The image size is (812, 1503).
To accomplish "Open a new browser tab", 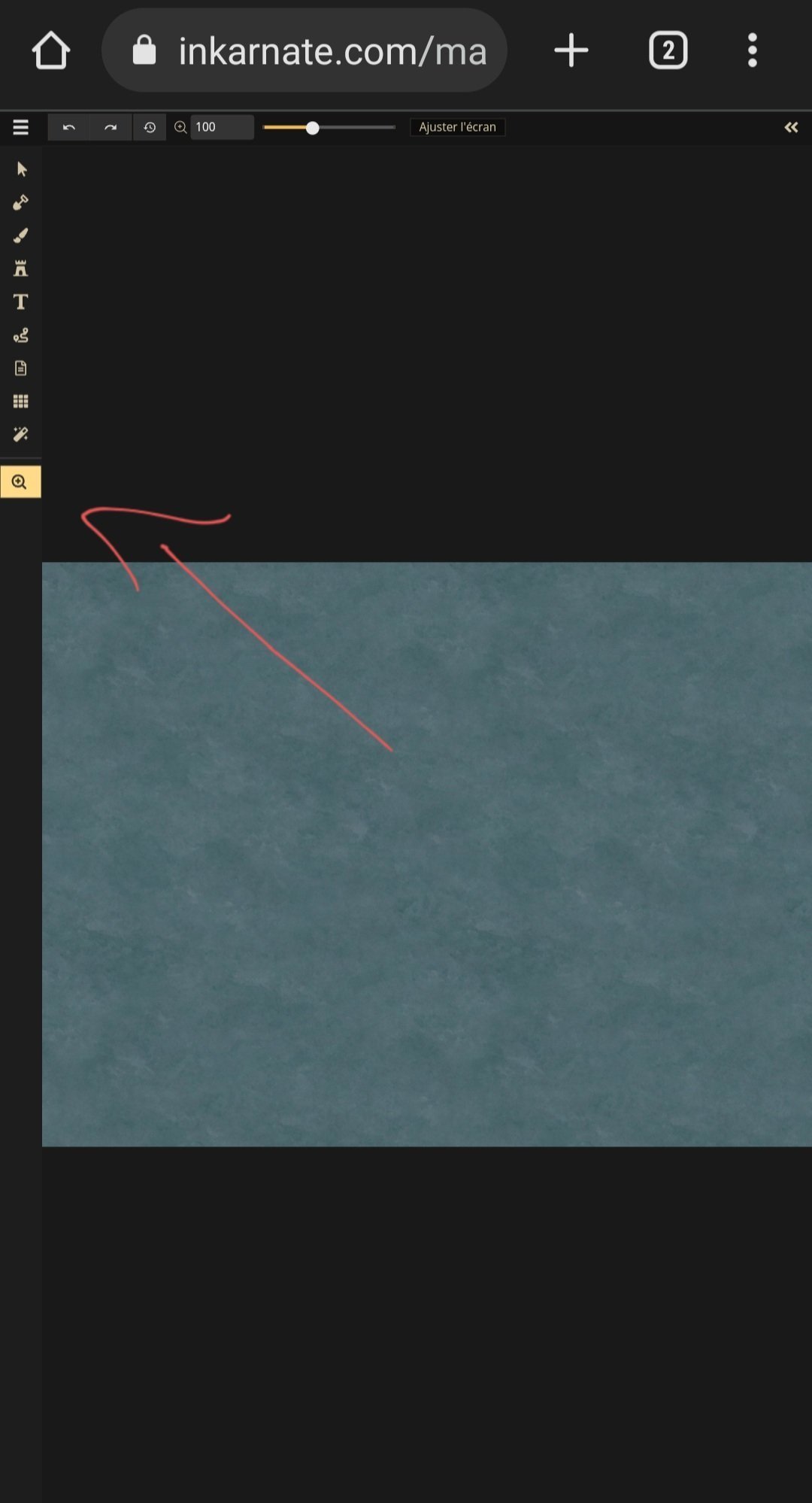I will [571, 50].
